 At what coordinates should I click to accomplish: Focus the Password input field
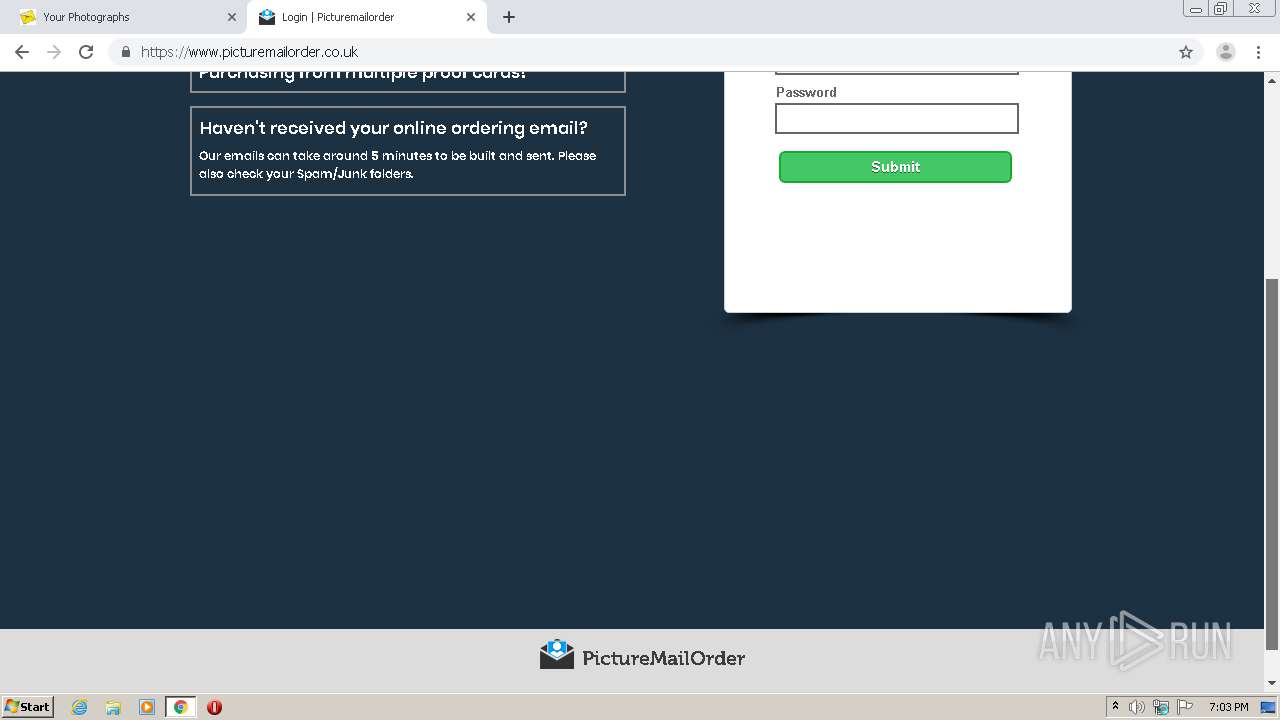tap(897, 118)
